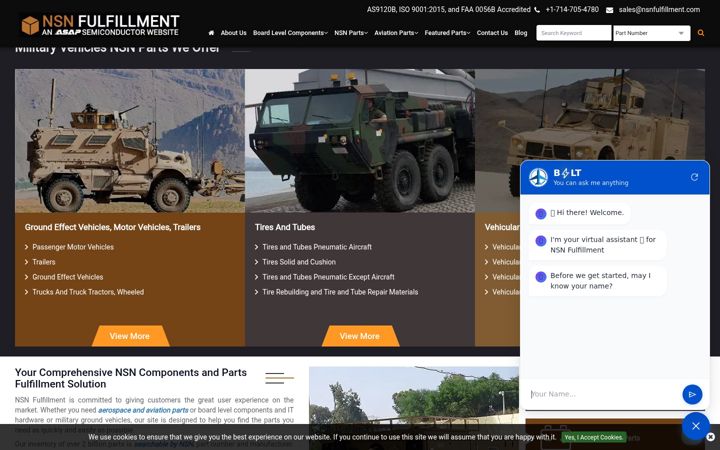
Task: Open Tires and Tubes Pneumatic Aircraft link
Action: [317, 247]
